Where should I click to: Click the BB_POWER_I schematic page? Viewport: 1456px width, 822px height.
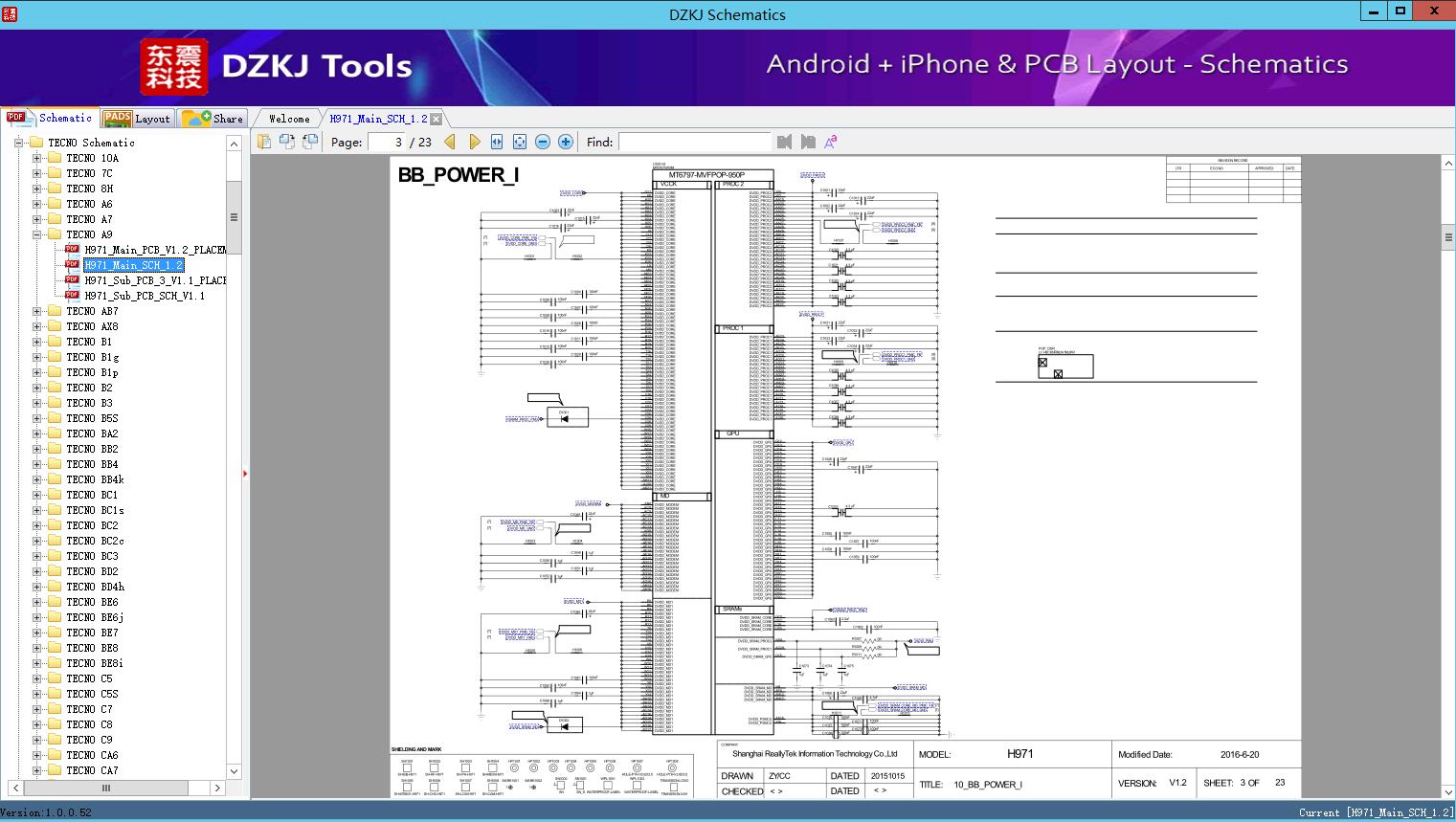click(845, 478)
